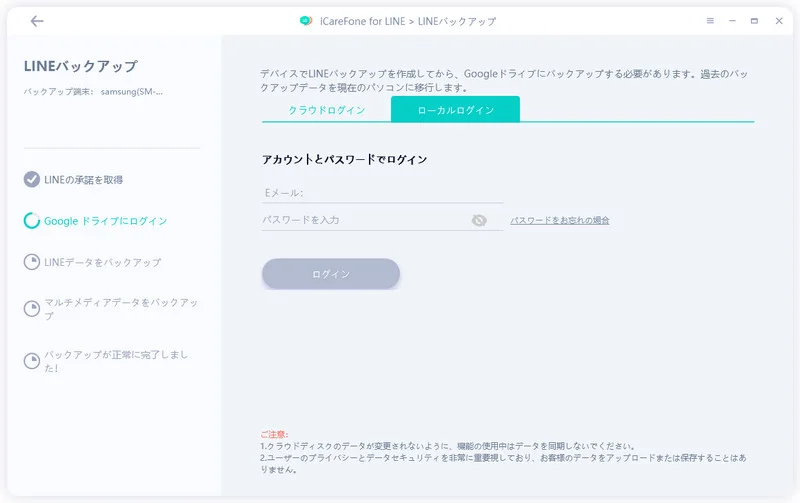Select the ローカルログイン tab
Viewport: 800px width, 503px height.
(455, 110)
